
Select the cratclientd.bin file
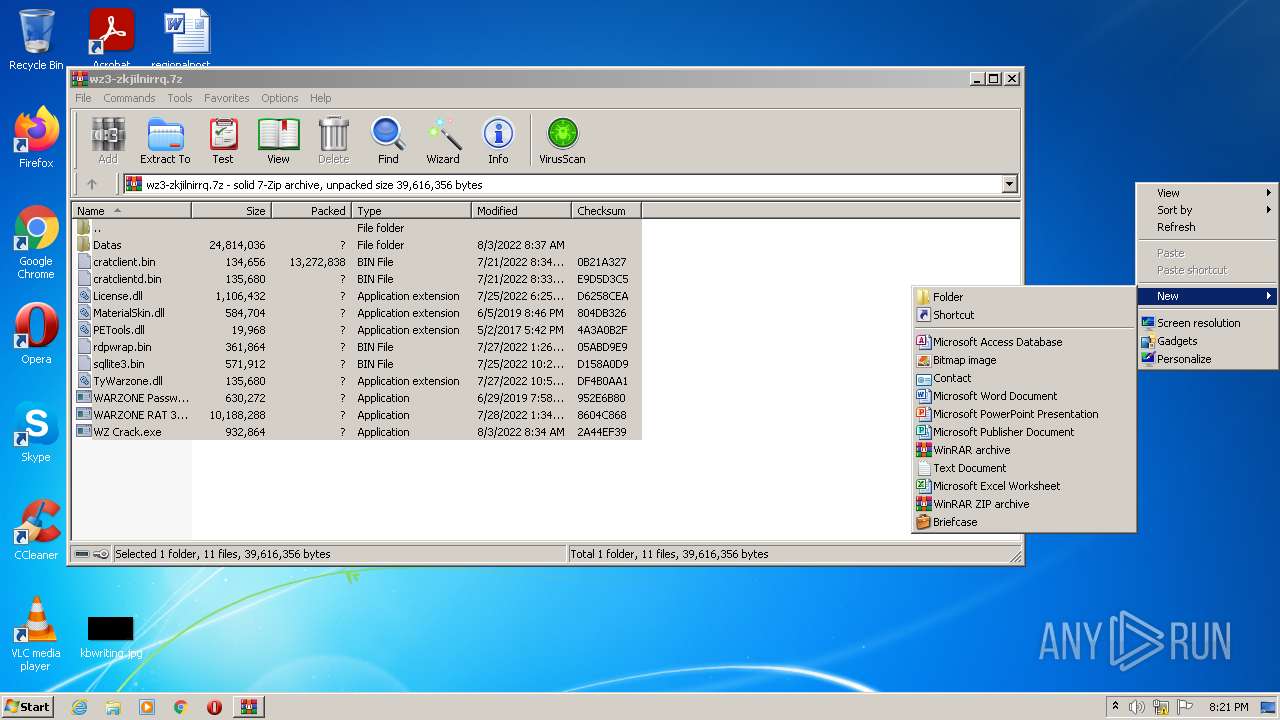point(357,279)
